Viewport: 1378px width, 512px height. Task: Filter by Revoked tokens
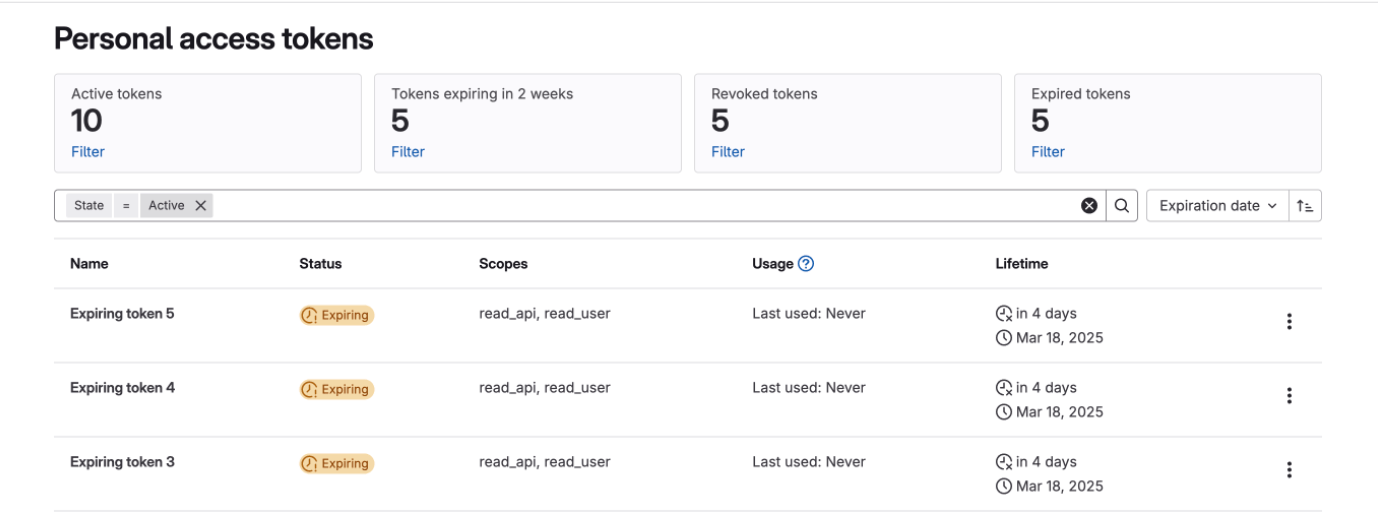pos(727,152)
